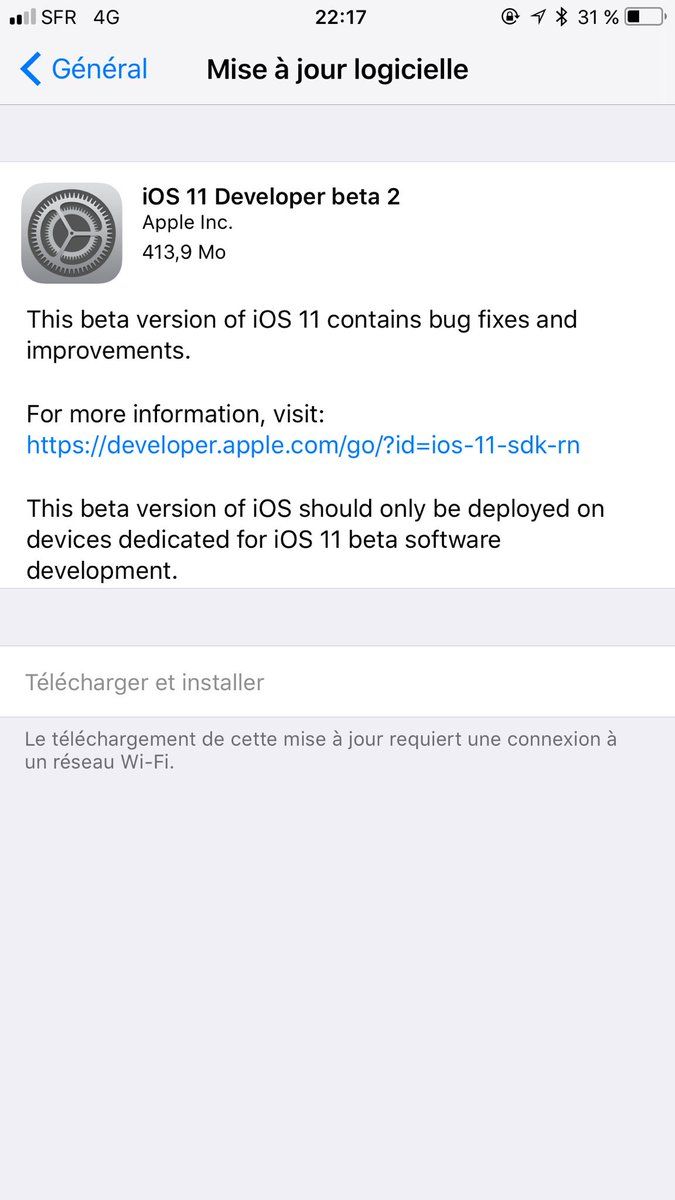
Task: Tap the Apple Inc. publisher label
Action: (187, 223)
